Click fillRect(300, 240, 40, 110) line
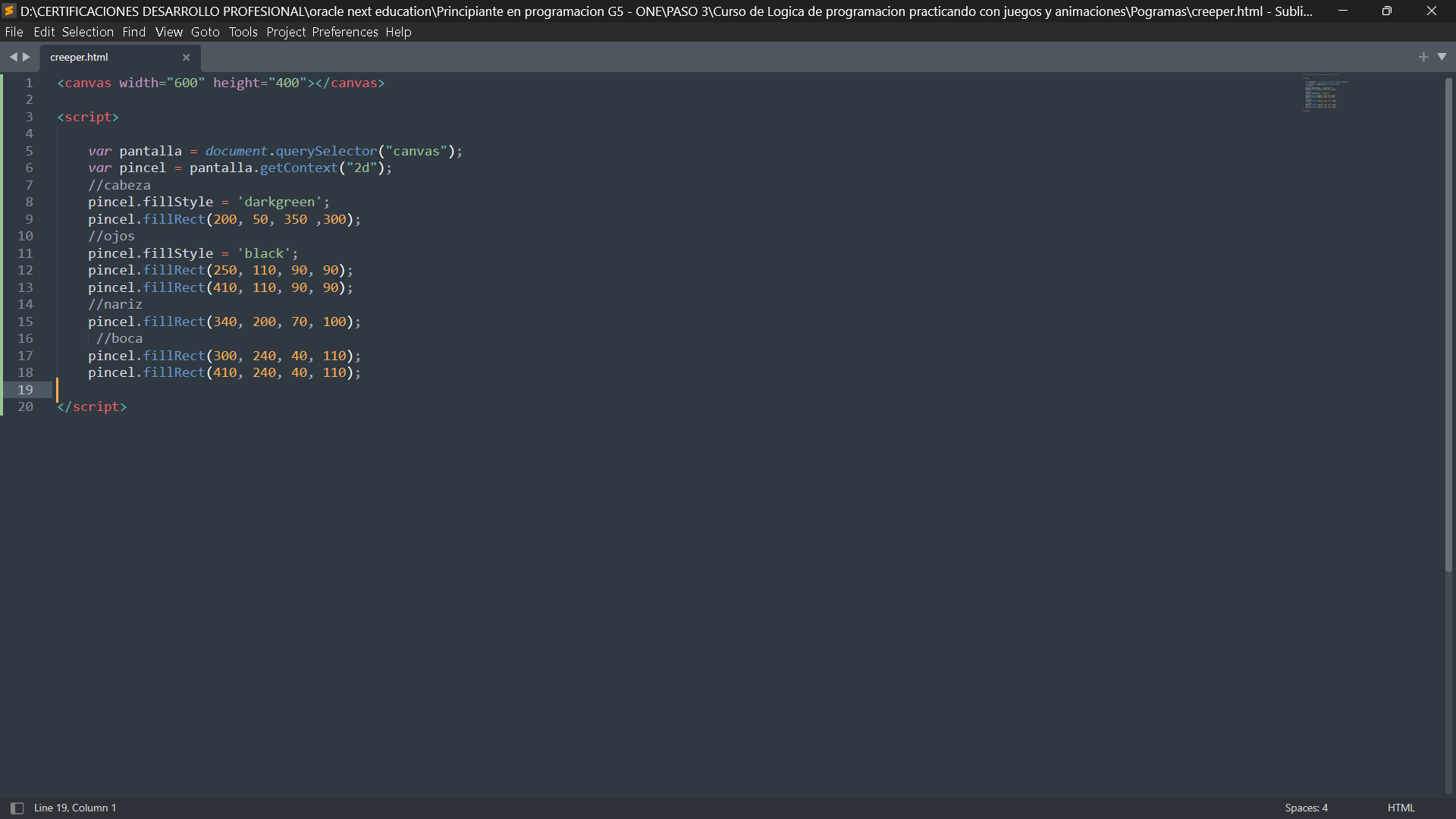This screenshot has height=819, width=1456. pos(224,356)
